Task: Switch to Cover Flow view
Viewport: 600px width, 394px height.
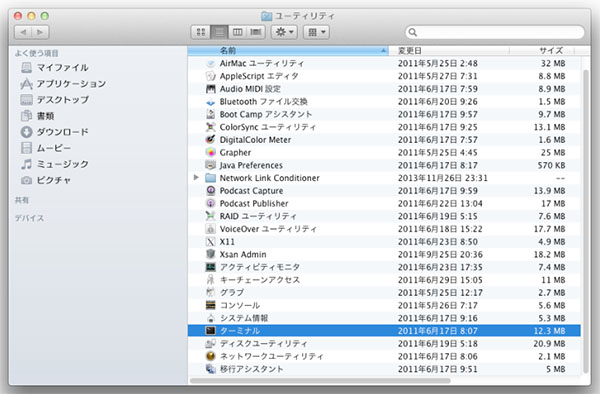Action: point(256,32)
